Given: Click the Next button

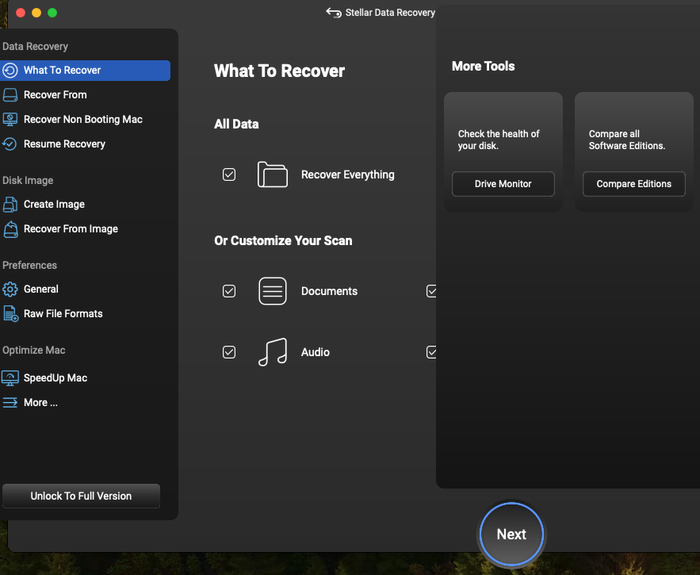Looking at the screenshot, I should [512, 534].
